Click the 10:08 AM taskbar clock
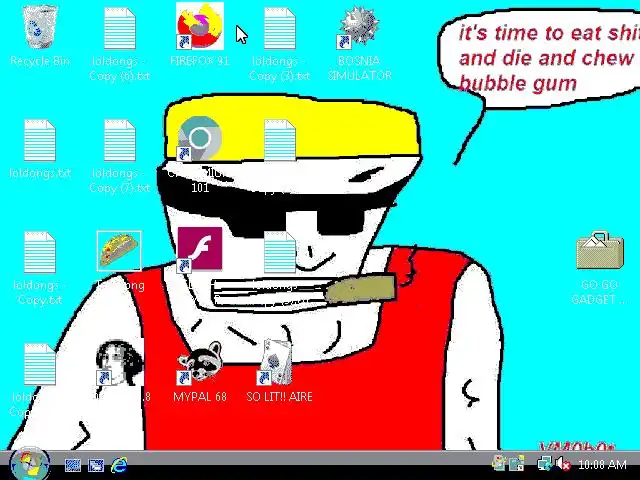This screenshot has height=480, width=640. pyautogui.click(x=602, y=464)
